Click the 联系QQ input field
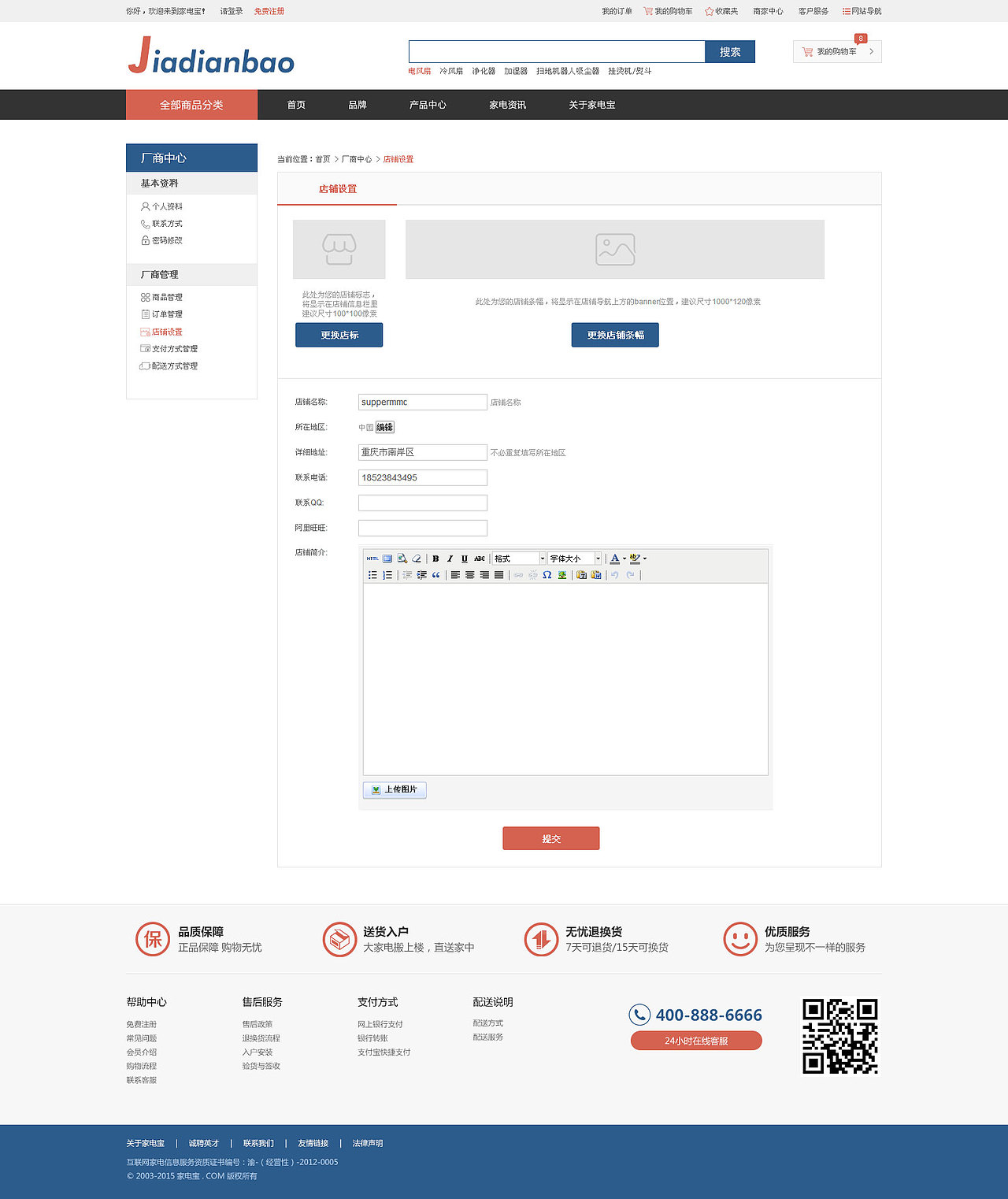This screenshot has height=1199, width=1008. (x=422, y=502)
